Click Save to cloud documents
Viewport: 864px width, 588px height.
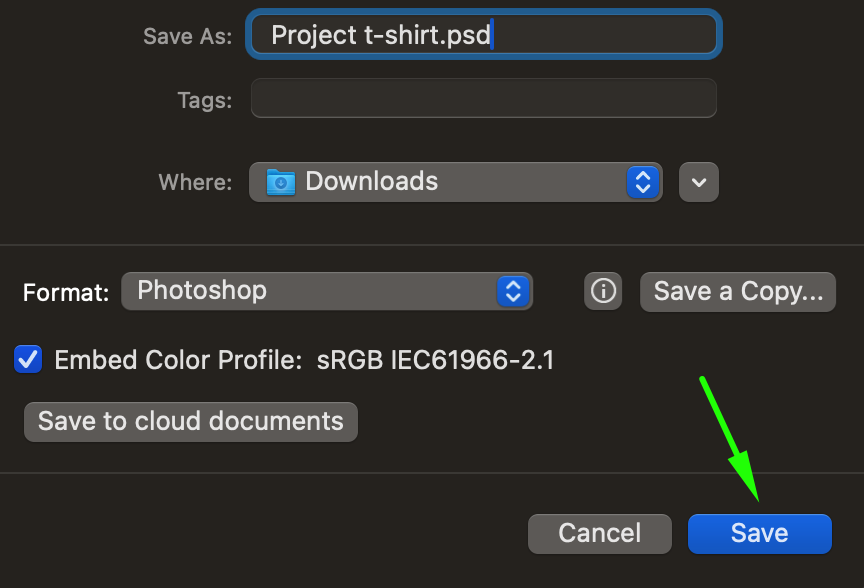coord(191,422)
